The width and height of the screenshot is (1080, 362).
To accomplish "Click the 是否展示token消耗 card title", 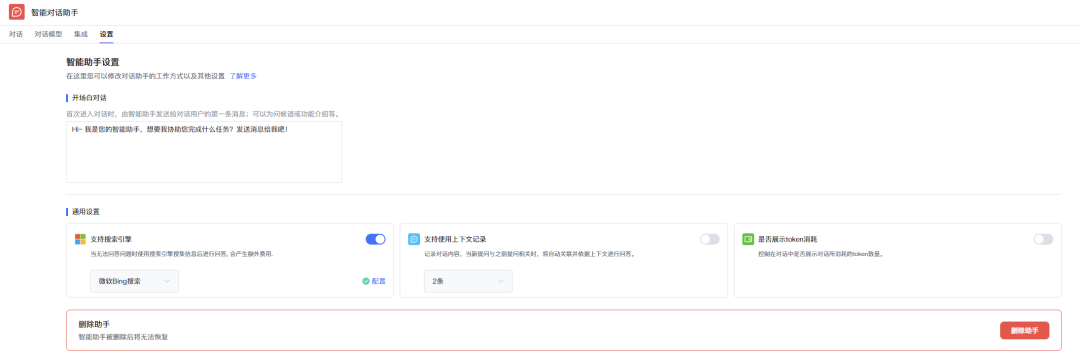I will click(788, 239).
